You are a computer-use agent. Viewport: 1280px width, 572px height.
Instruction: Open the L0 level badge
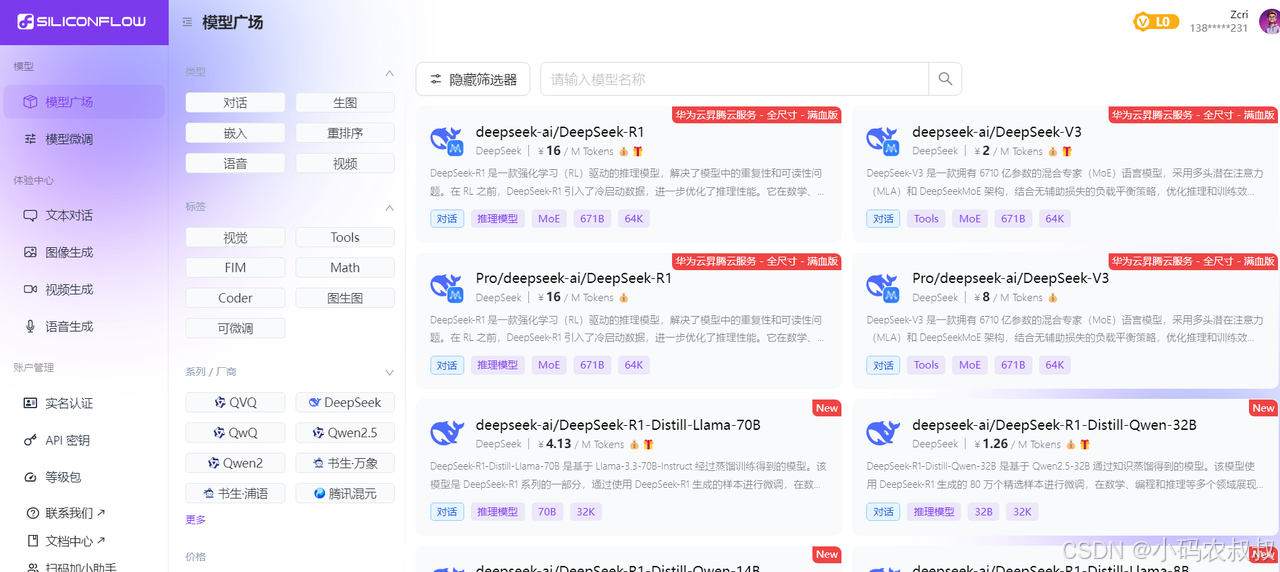coord(1155,21)
